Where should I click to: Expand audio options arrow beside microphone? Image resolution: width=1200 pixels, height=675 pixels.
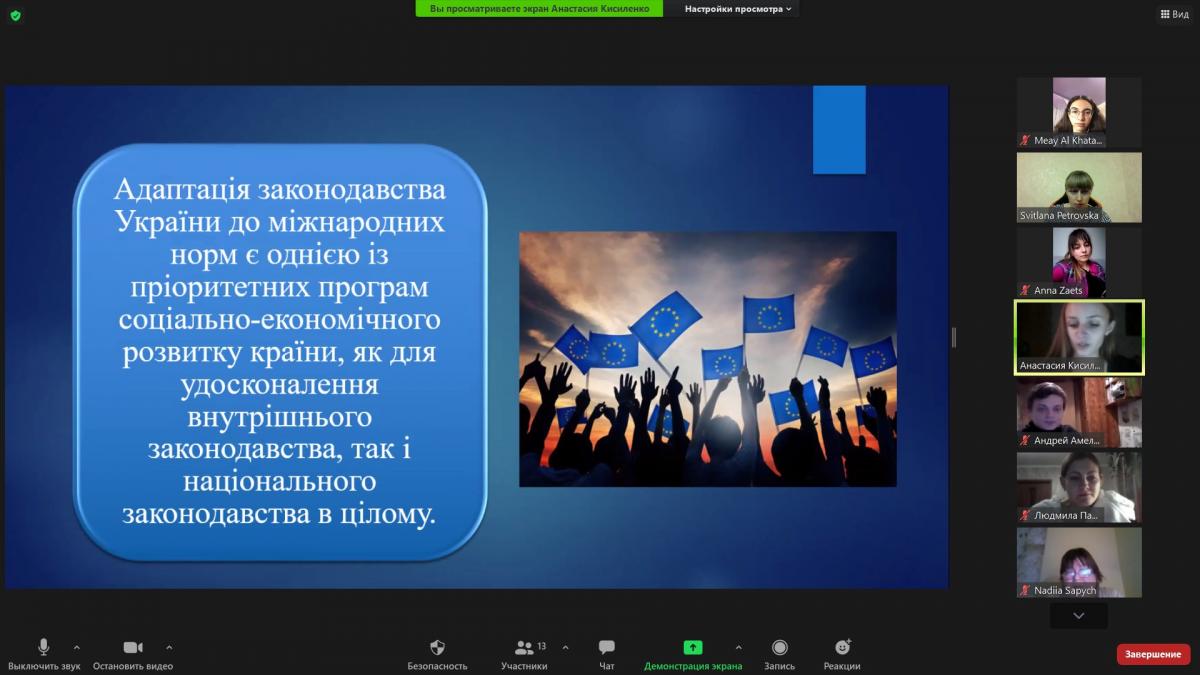77,647
